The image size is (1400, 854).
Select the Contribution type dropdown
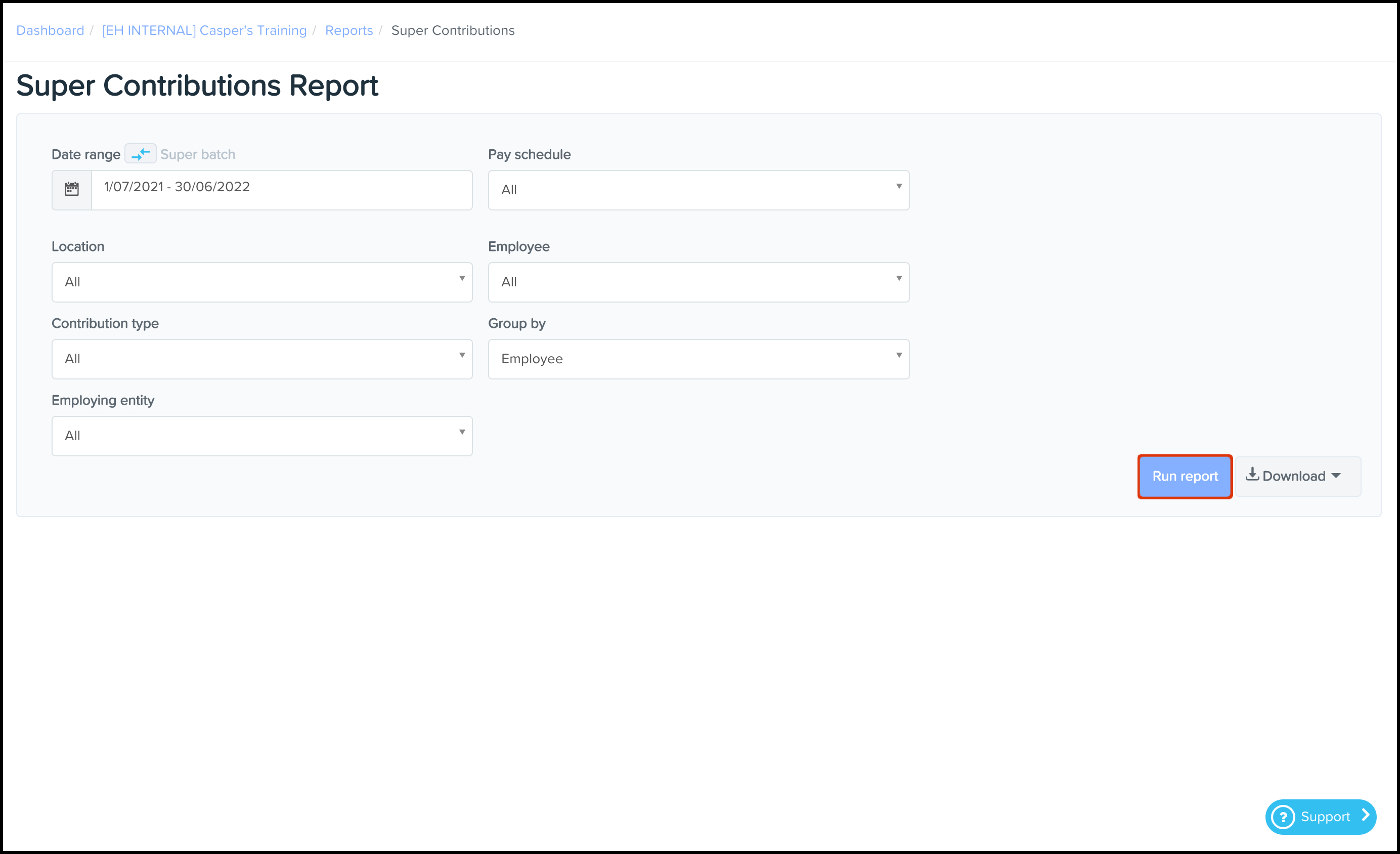click(261, 359)
